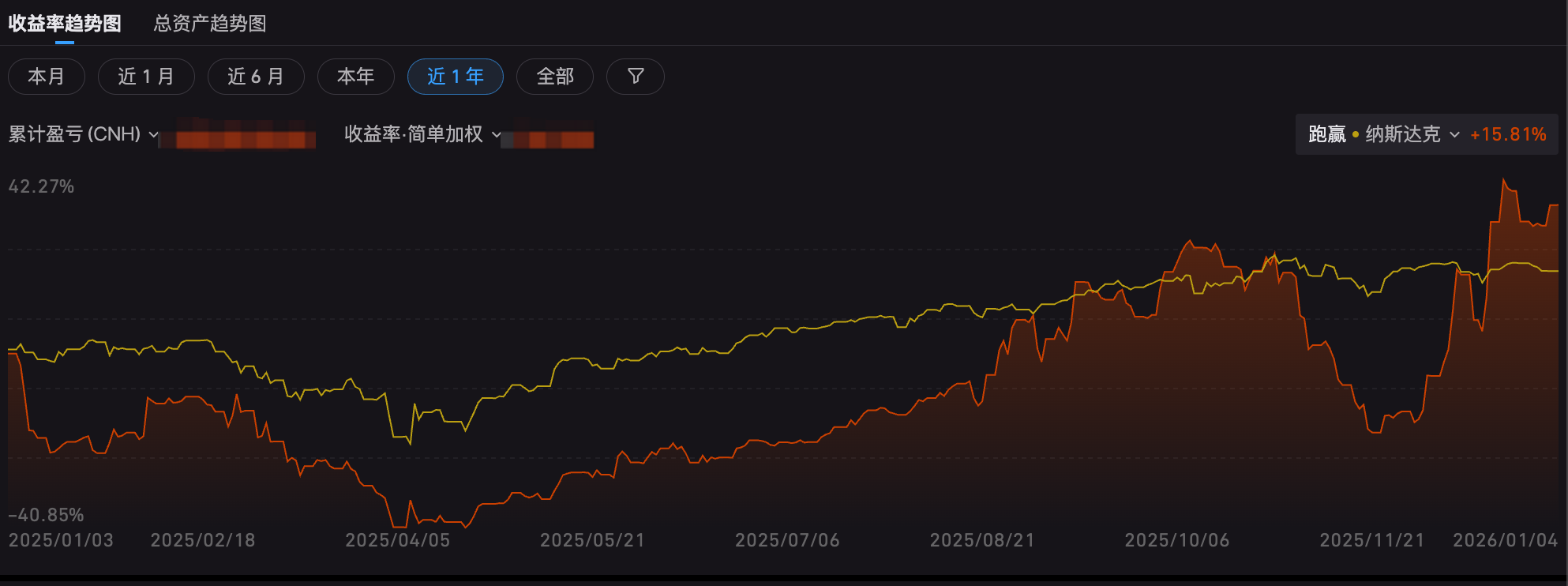Set the range to 近 6 月
Viewport: 1568px width, 586px height.
[x=256, y=77]
